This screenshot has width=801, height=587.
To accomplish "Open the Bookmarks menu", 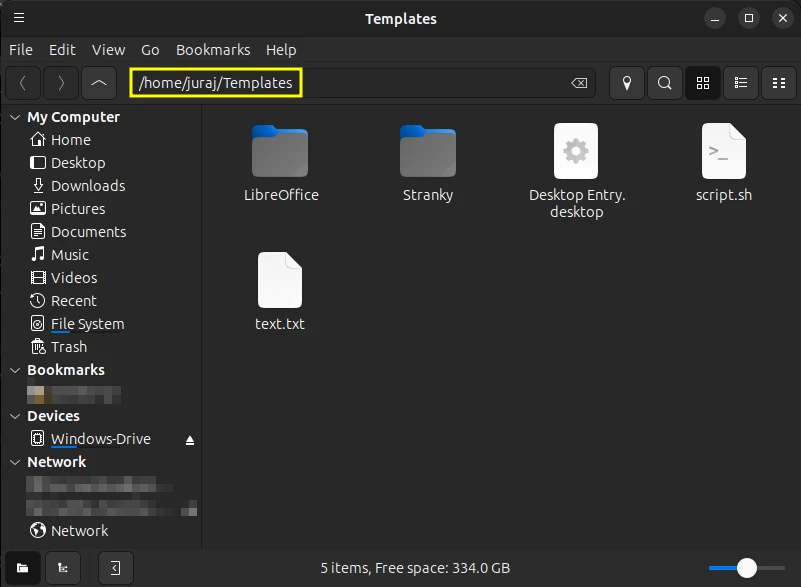I will [213, 50].
